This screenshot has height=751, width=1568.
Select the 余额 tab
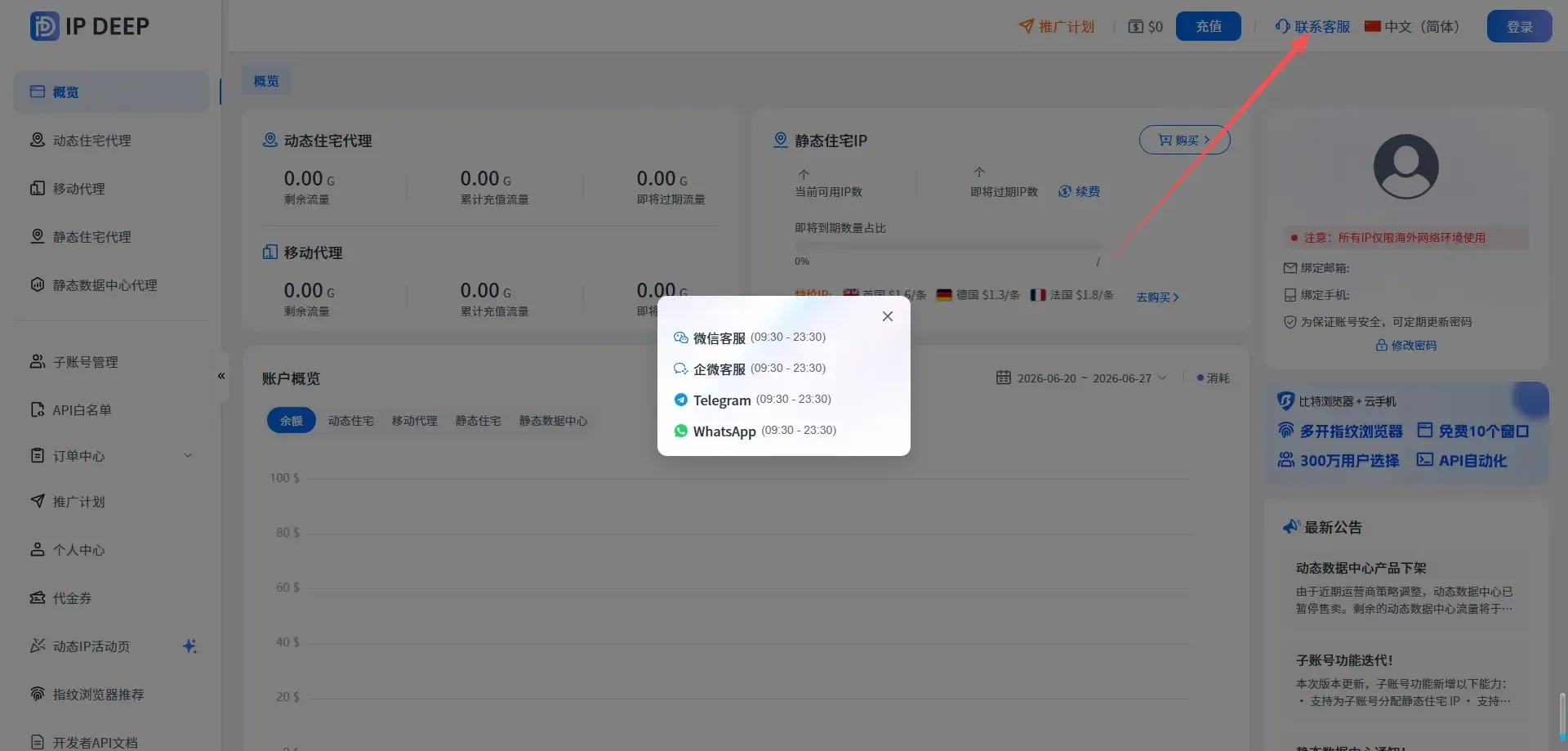click(x=292, y=420)
